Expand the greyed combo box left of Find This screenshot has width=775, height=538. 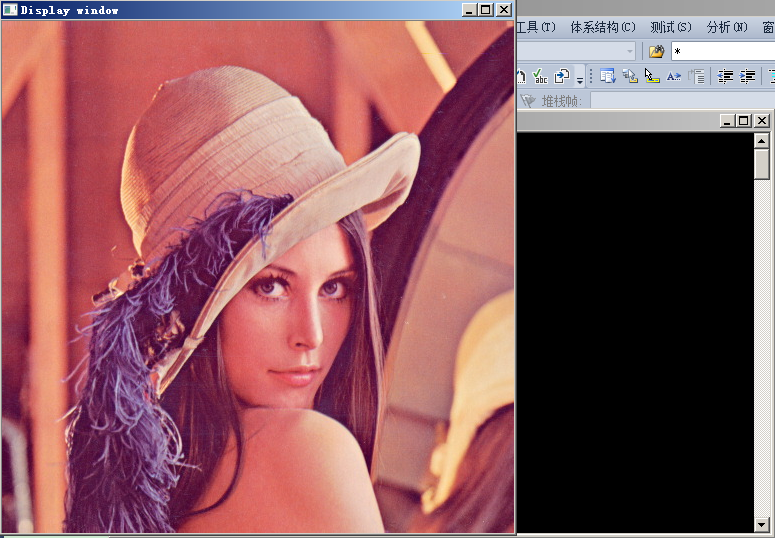pos(630,51)
